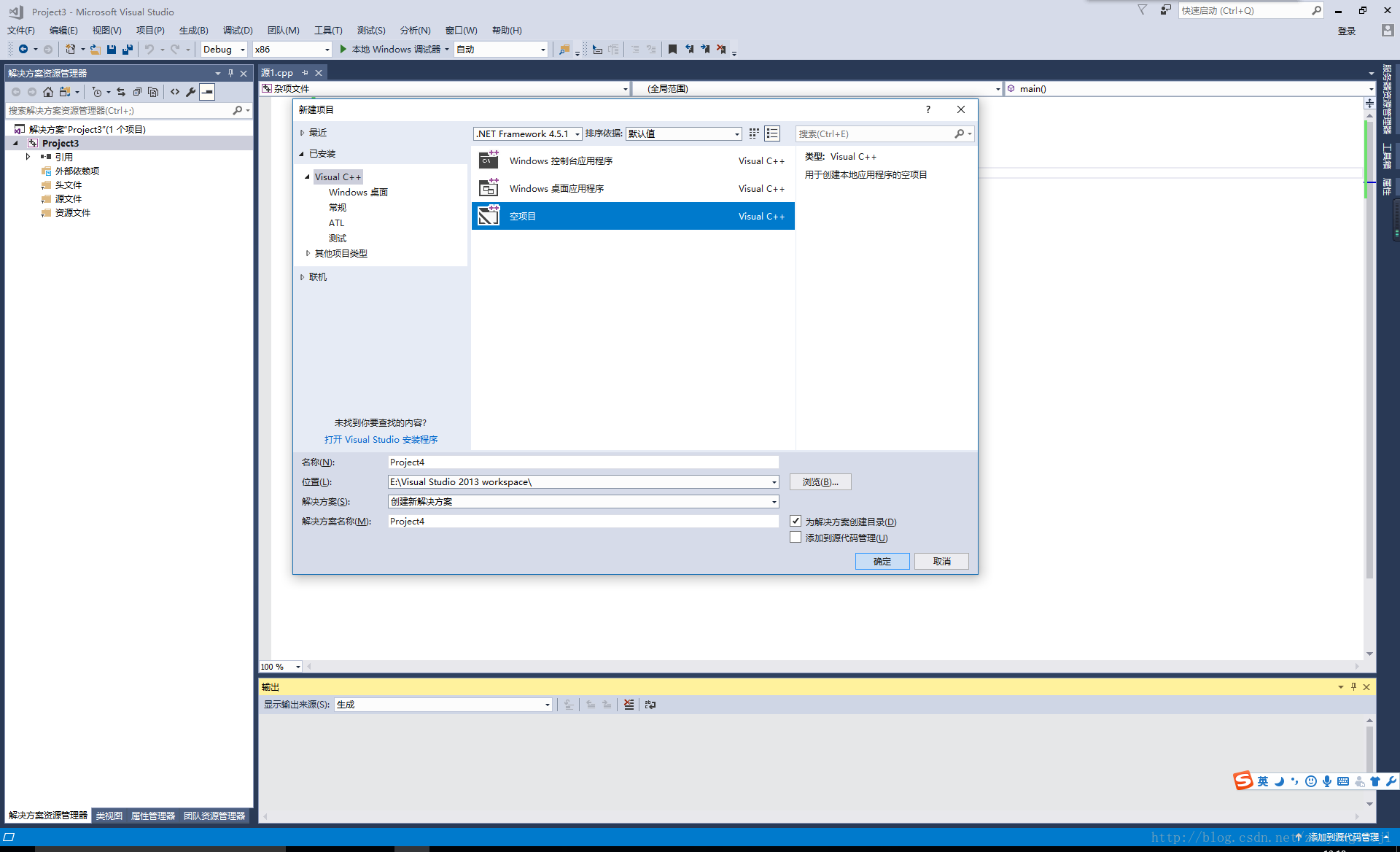Click the Save All toolbar icon
Image resolution: width=1400 pixels, height=852 pixels.
(x=128, y=49)
